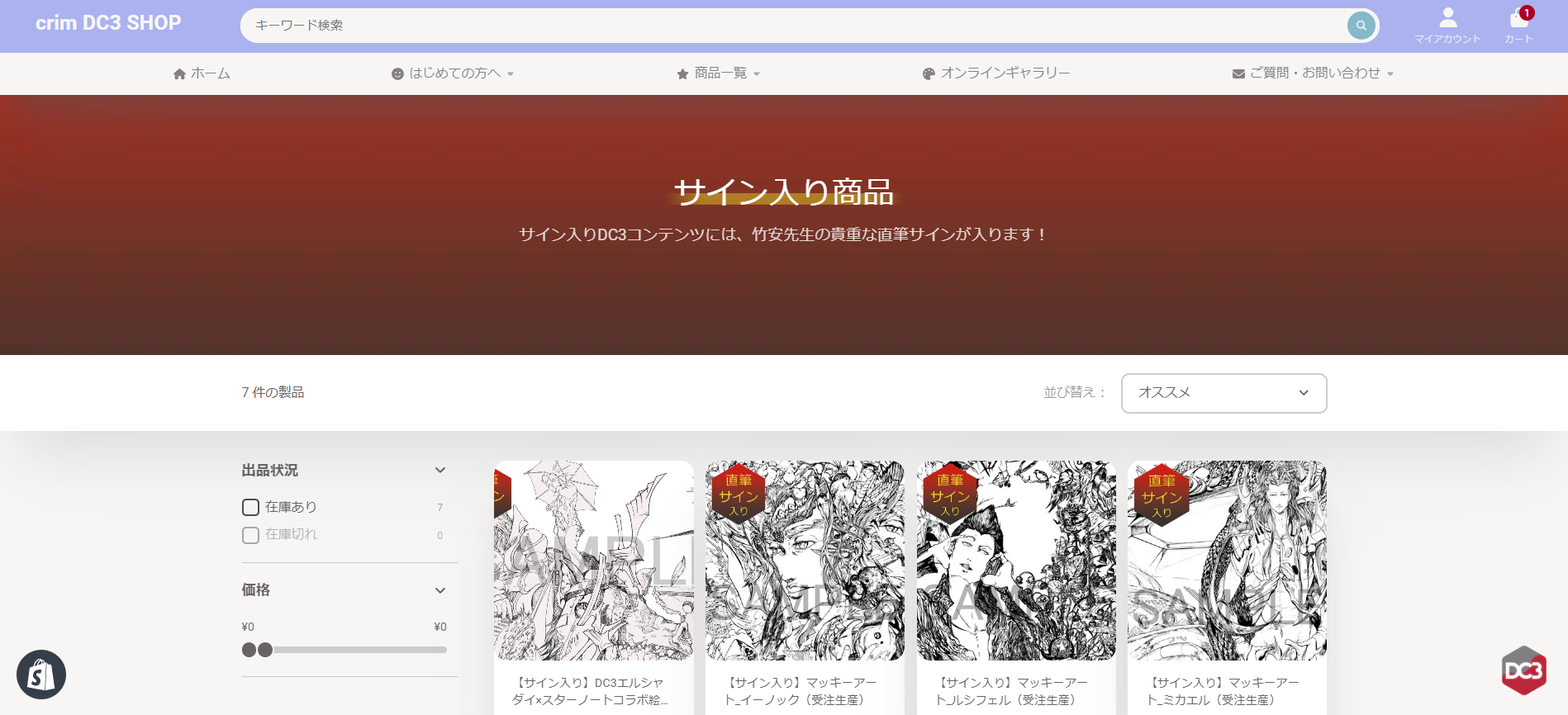Click 直筆サイン入り badge on イーノック product
1568x715 pixels.
coord(738,494)
